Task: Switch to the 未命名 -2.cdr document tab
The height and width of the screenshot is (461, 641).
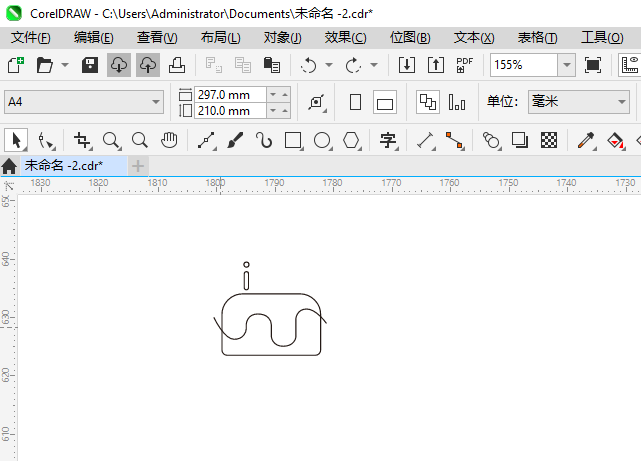Action: (64, 165)
